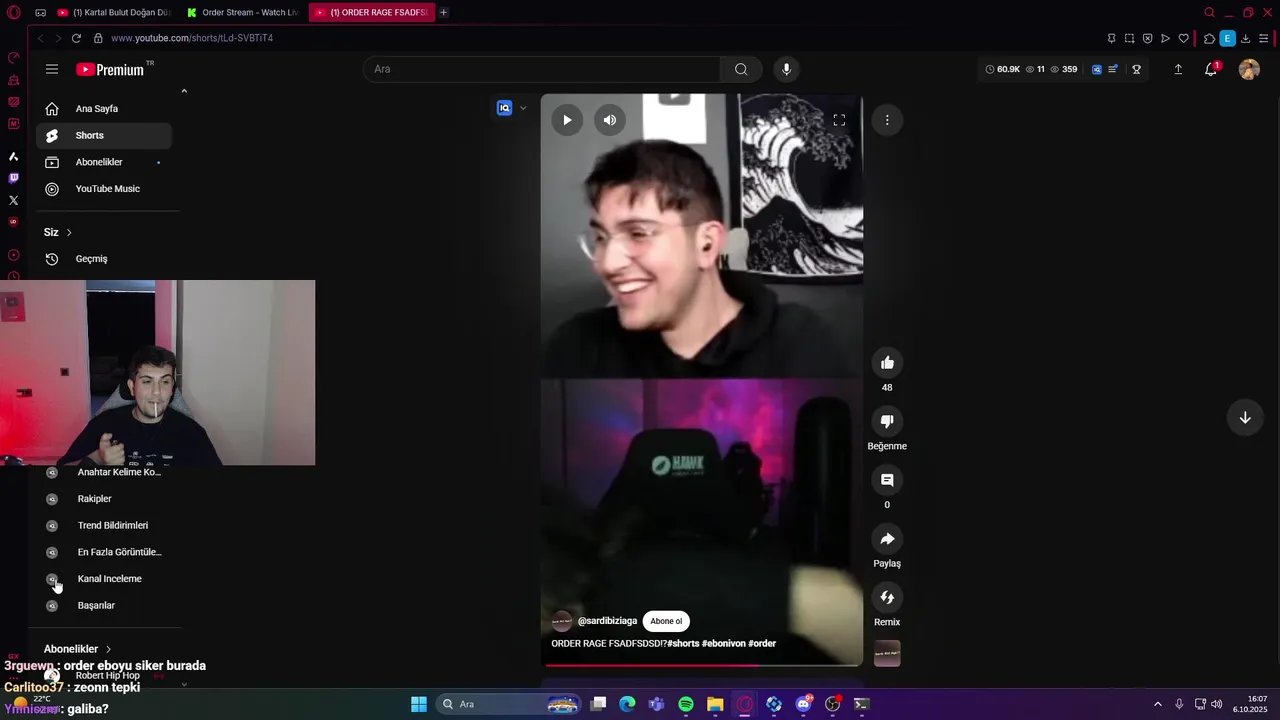This screenshot has height=720, width=1280.
Task: Open the @sardibiziaga channel link
Action: click(607, 621)
